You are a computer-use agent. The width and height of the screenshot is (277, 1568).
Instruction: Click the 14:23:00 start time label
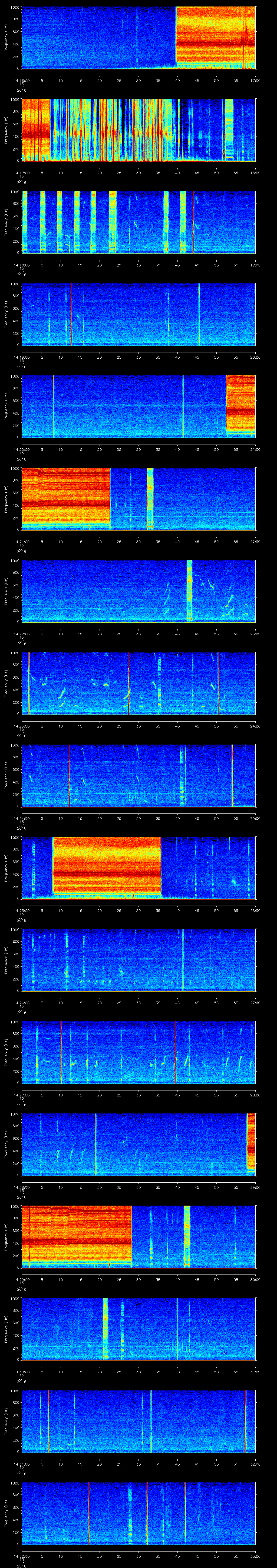click(21, 726)
